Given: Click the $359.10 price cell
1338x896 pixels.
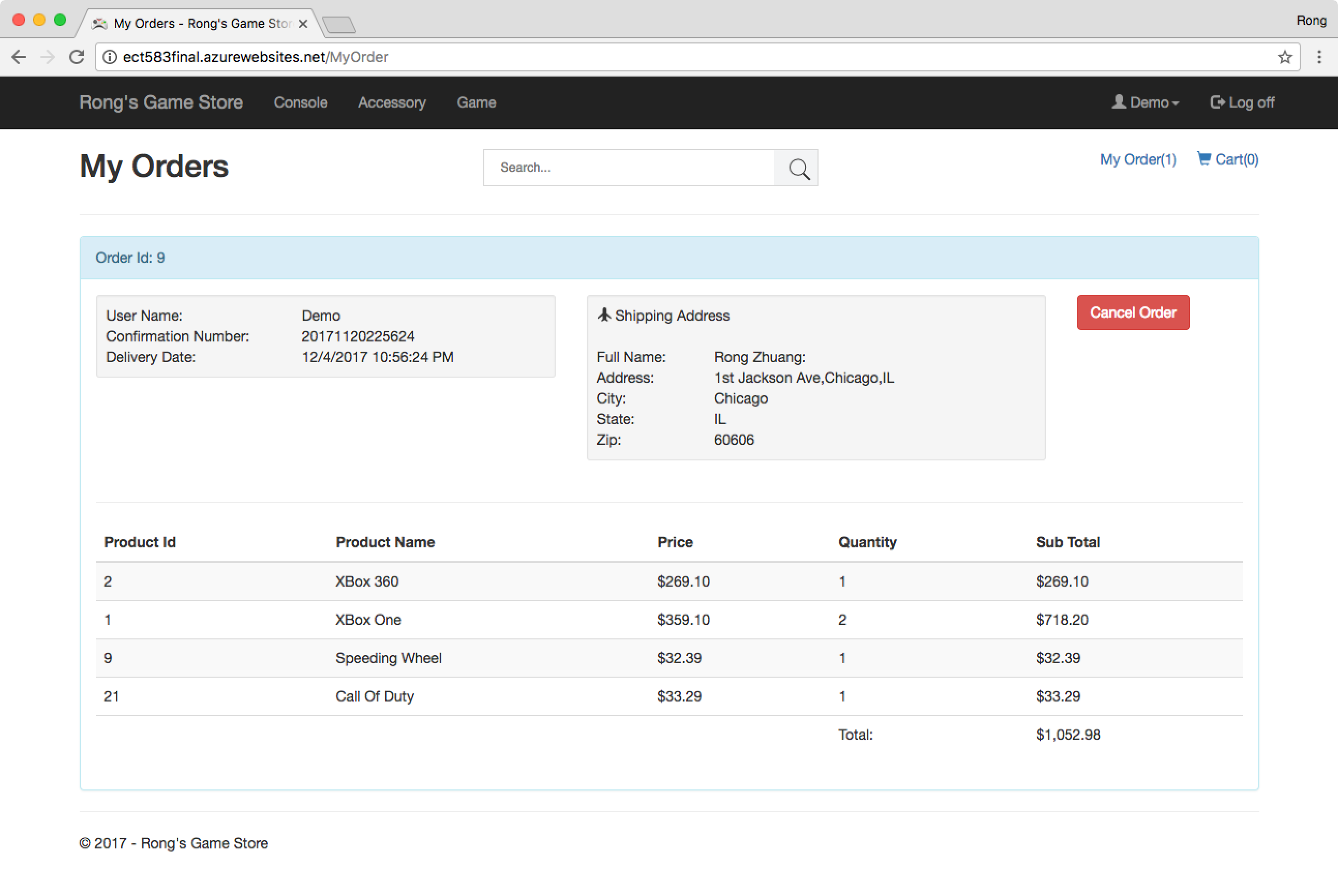Looking at the screenshot, I should pos(683,619).
